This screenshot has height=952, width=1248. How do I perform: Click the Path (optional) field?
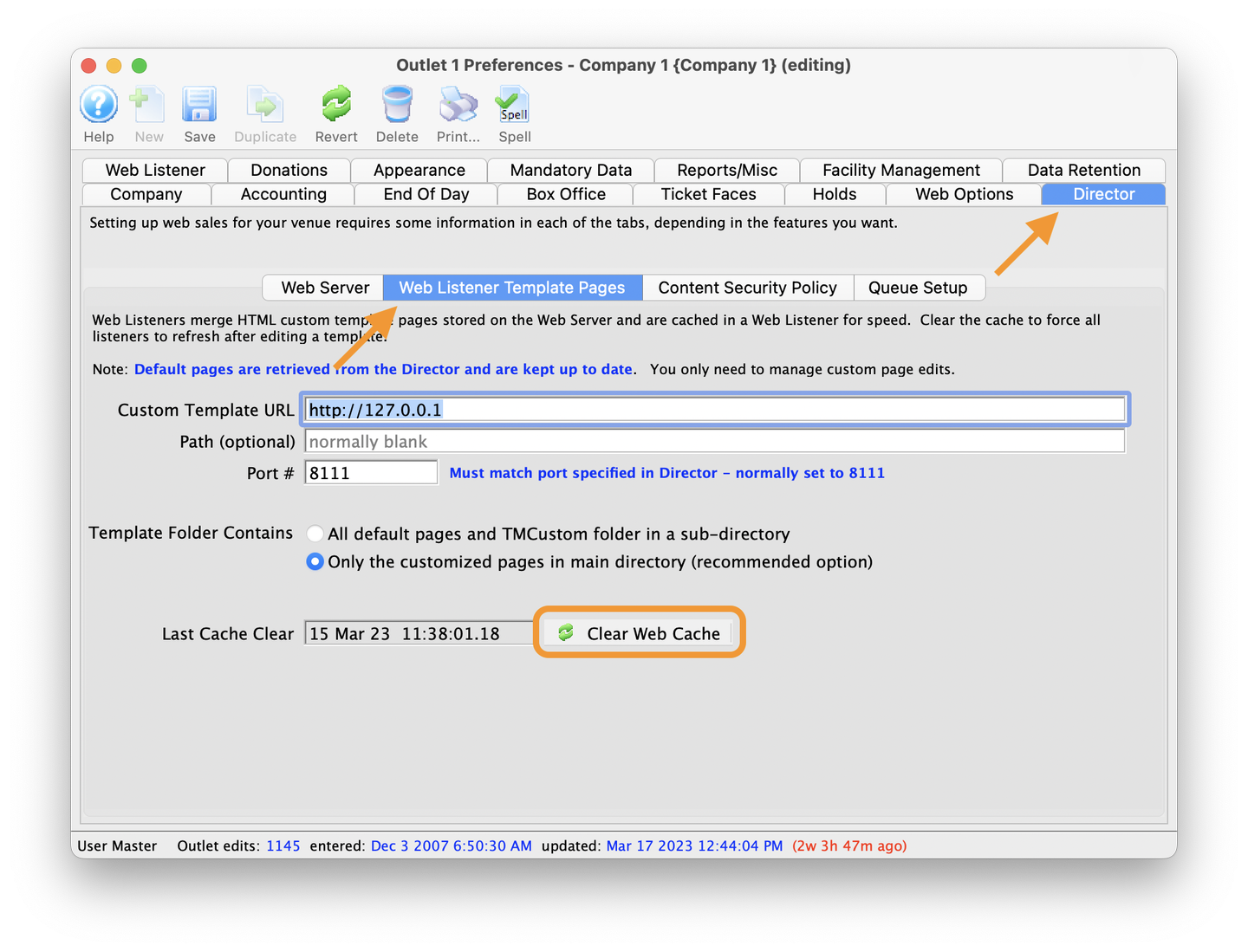pos(715,442)
